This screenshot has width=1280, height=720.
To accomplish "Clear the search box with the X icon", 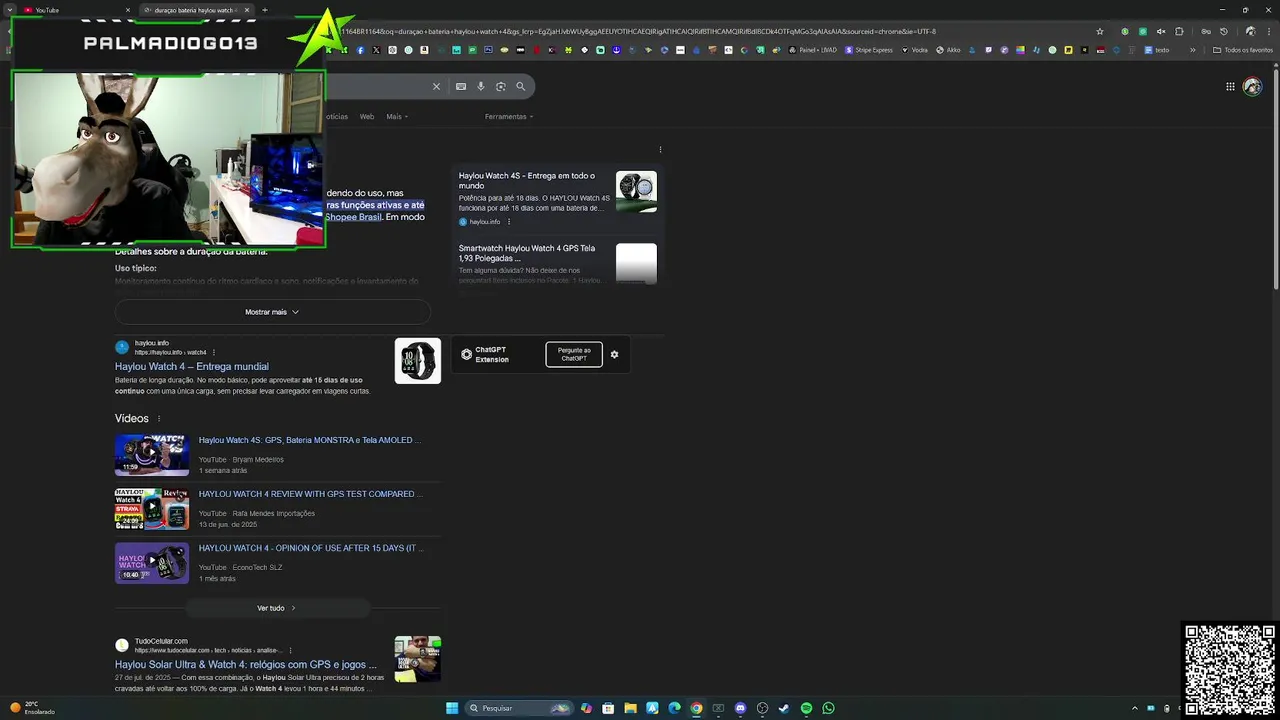I will click(x=436, y=87).
